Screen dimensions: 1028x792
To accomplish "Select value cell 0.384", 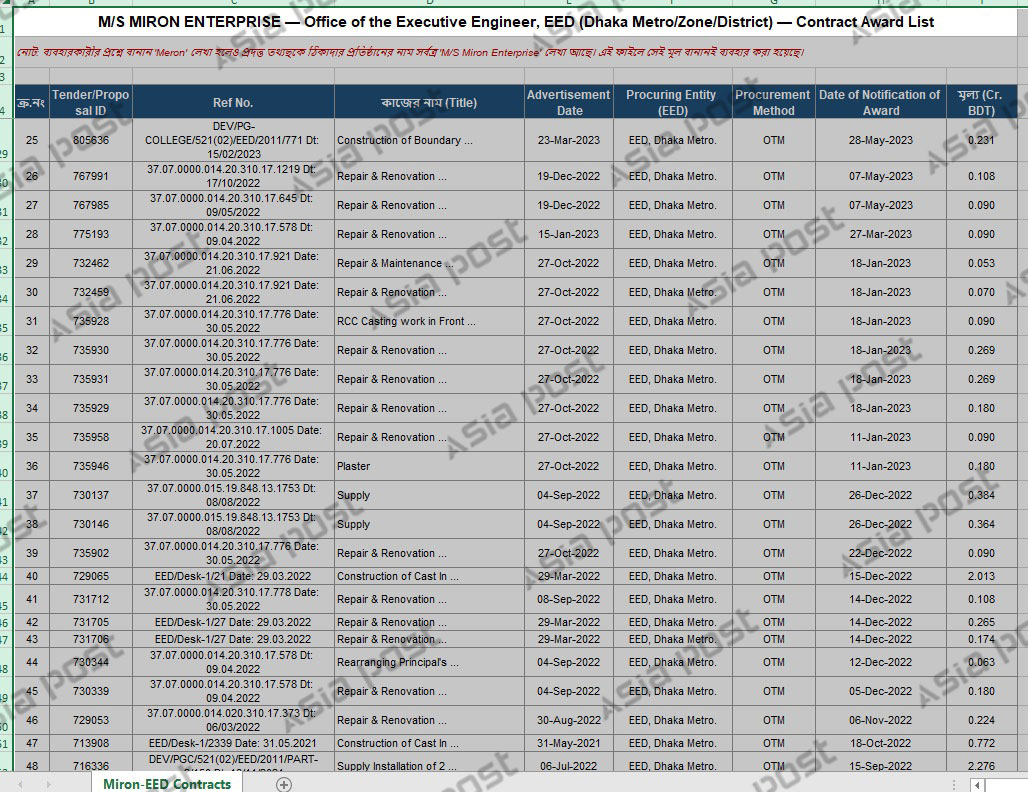I will 981,495.
